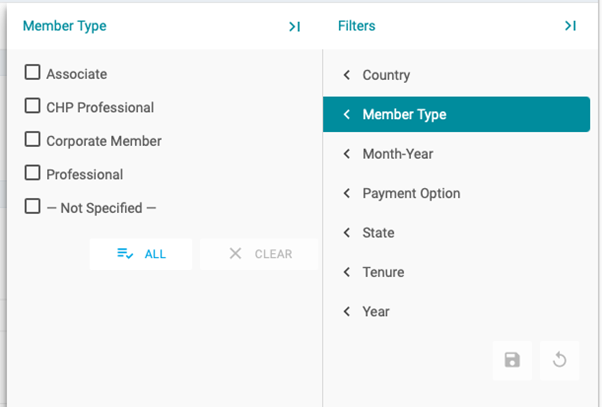Select the Country filter item
Screen dimensions: 602x407
coord(456,75)
